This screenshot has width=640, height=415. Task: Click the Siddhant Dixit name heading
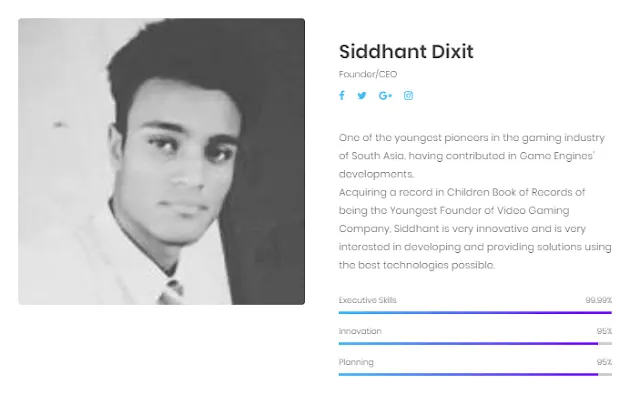click(406, 52)
